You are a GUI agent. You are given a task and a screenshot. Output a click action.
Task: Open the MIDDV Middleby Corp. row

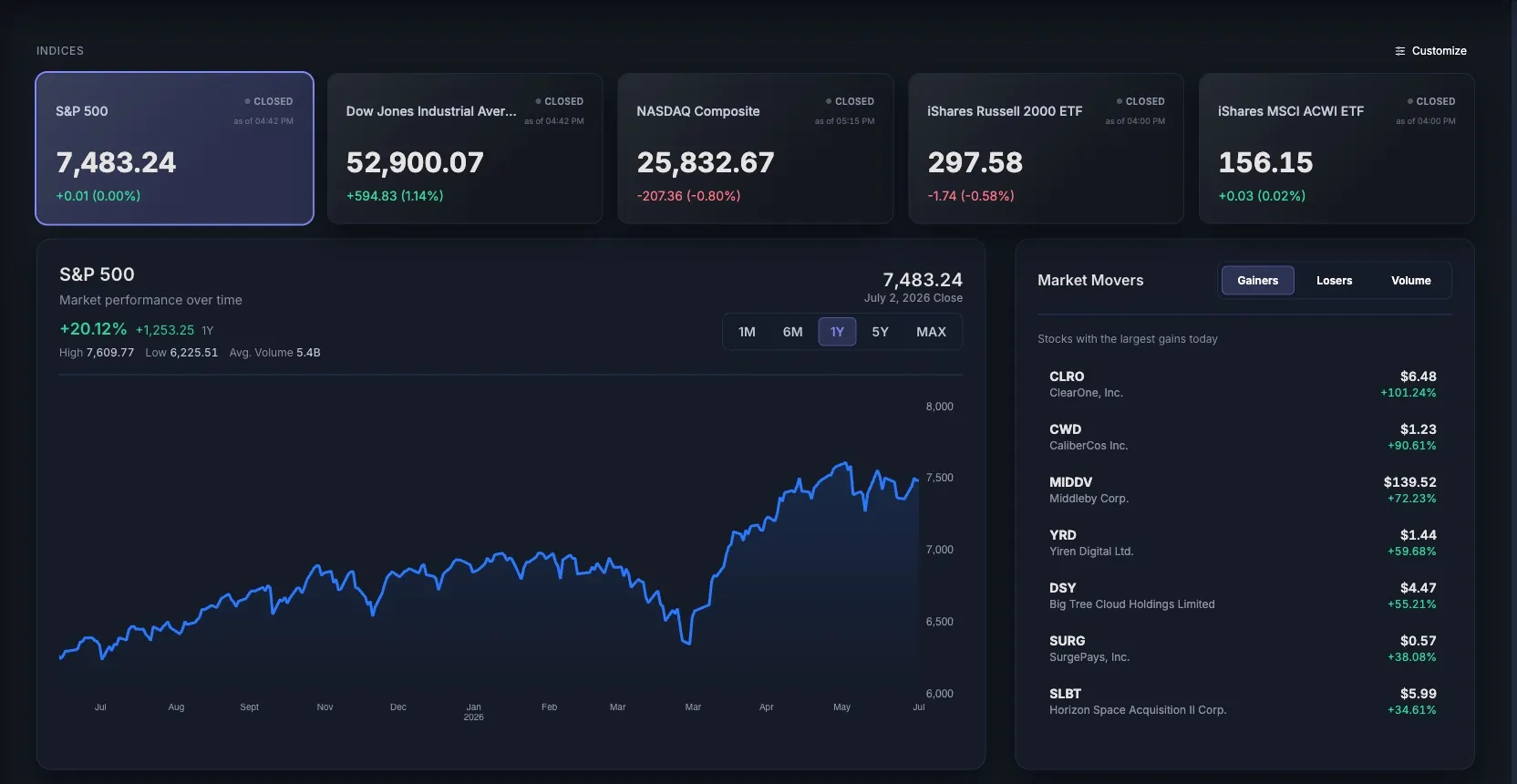tap(1244, 490)
